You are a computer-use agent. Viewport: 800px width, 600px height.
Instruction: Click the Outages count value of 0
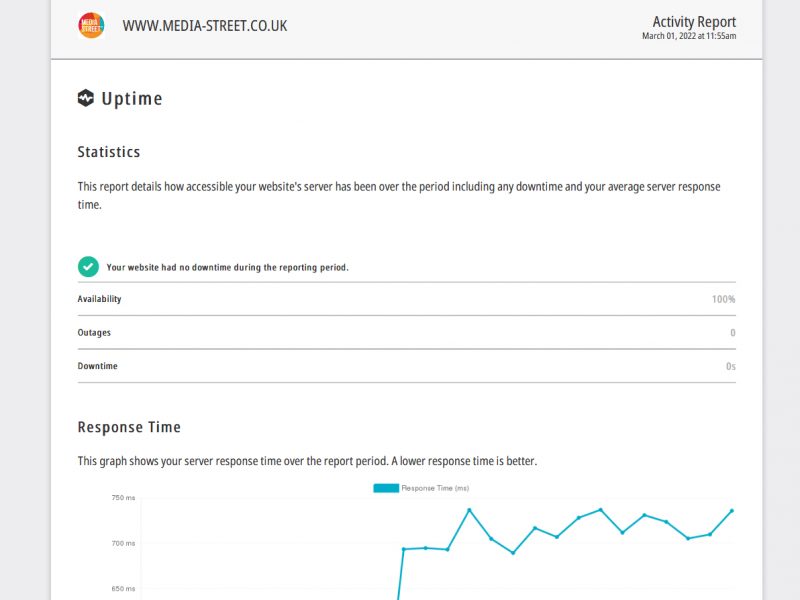(x=733, y=333)
